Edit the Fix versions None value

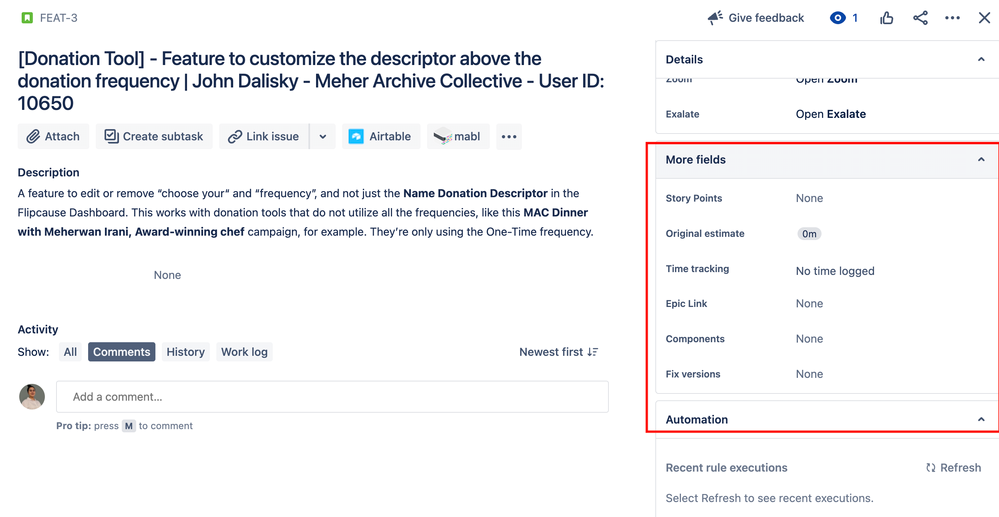click(x=809, y=374)
